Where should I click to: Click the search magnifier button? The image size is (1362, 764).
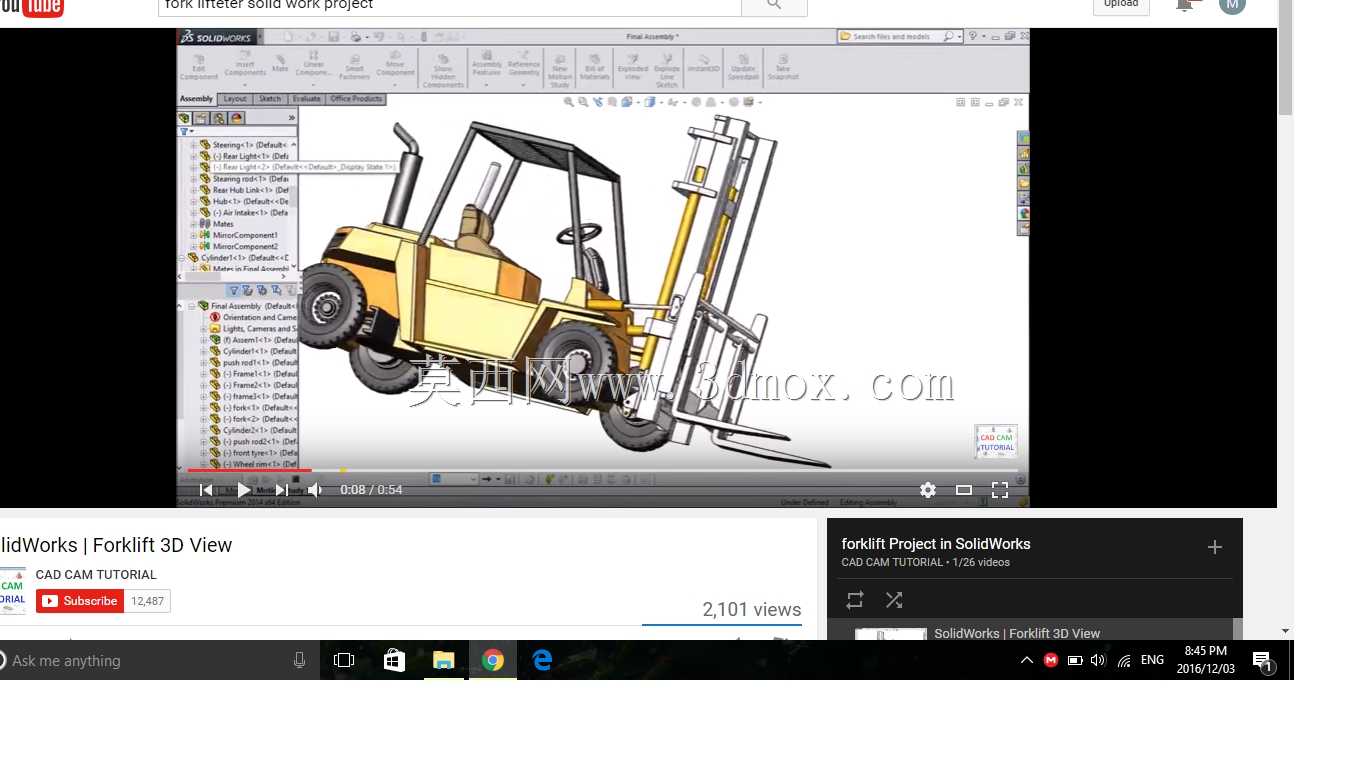click(x=774, y=6)
